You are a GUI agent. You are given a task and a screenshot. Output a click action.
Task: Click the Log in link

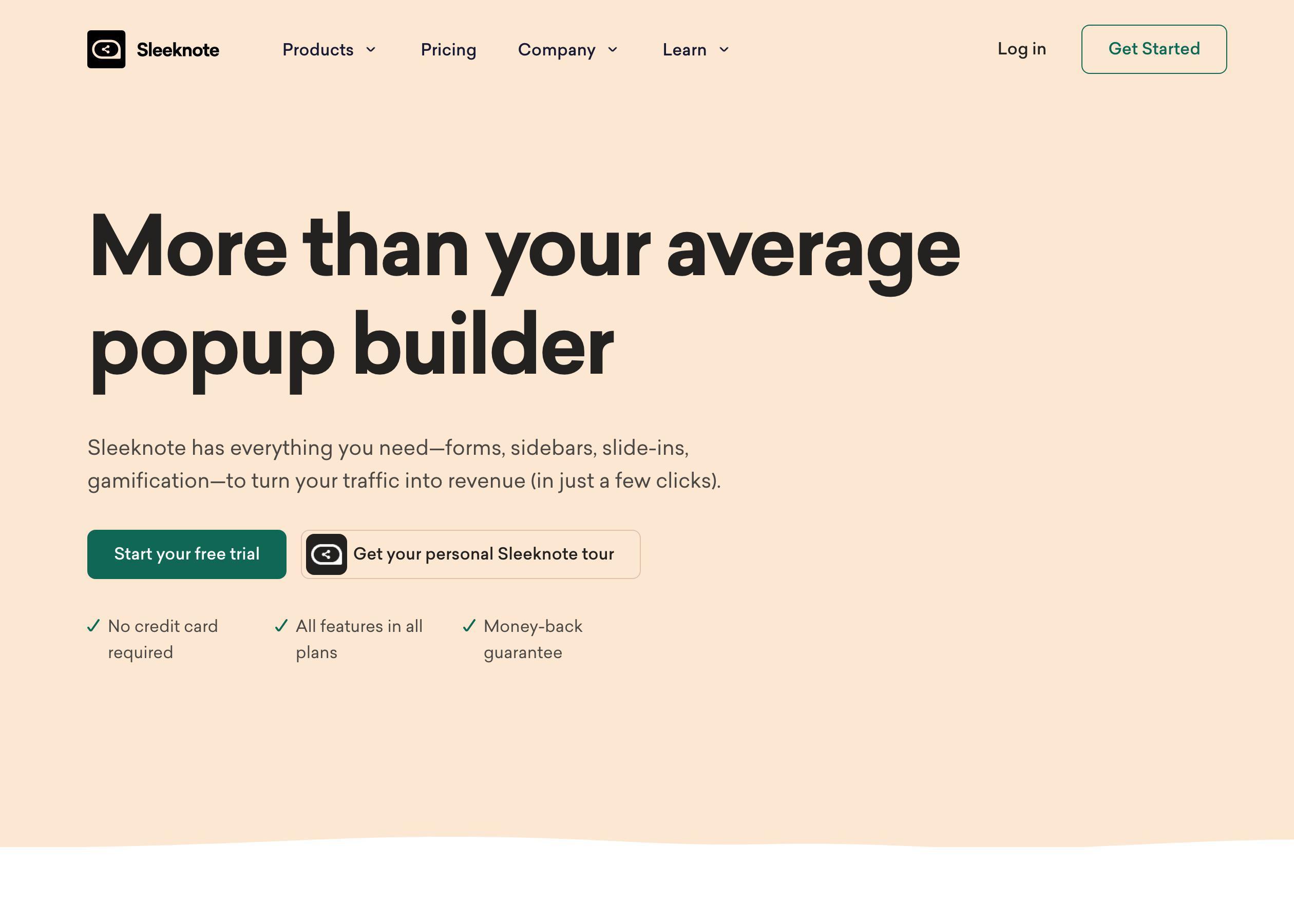click(x=1021, y=49)
